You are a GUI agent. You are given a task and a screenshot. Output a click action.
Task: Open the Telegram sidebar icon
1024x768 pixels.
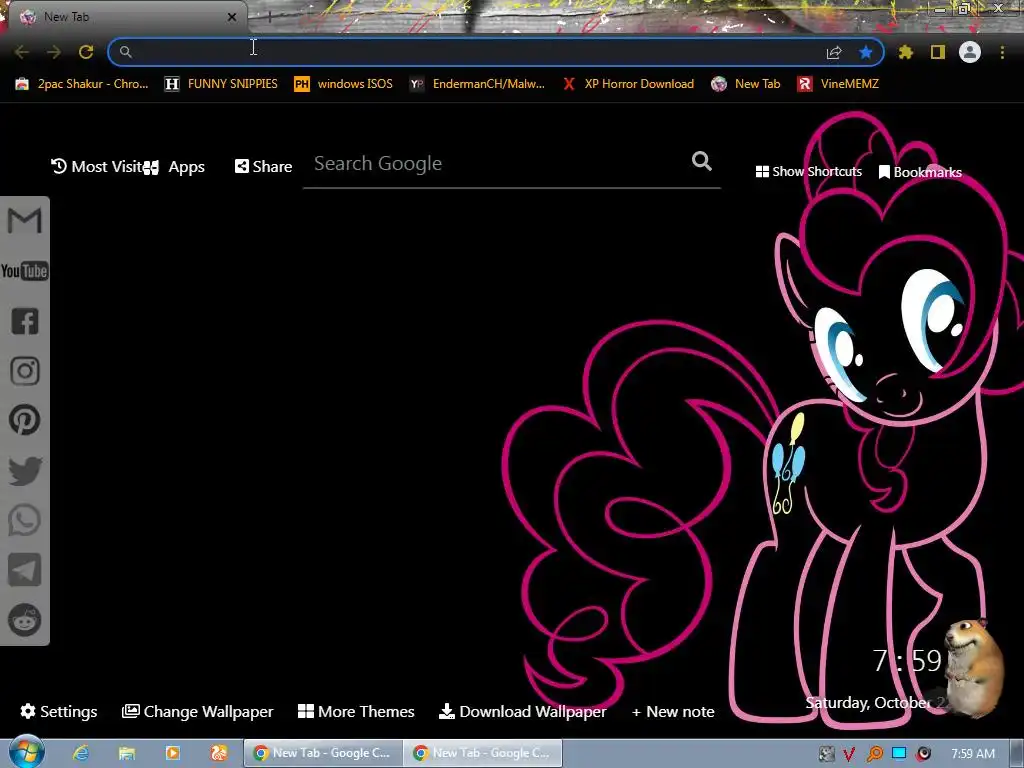25,570
